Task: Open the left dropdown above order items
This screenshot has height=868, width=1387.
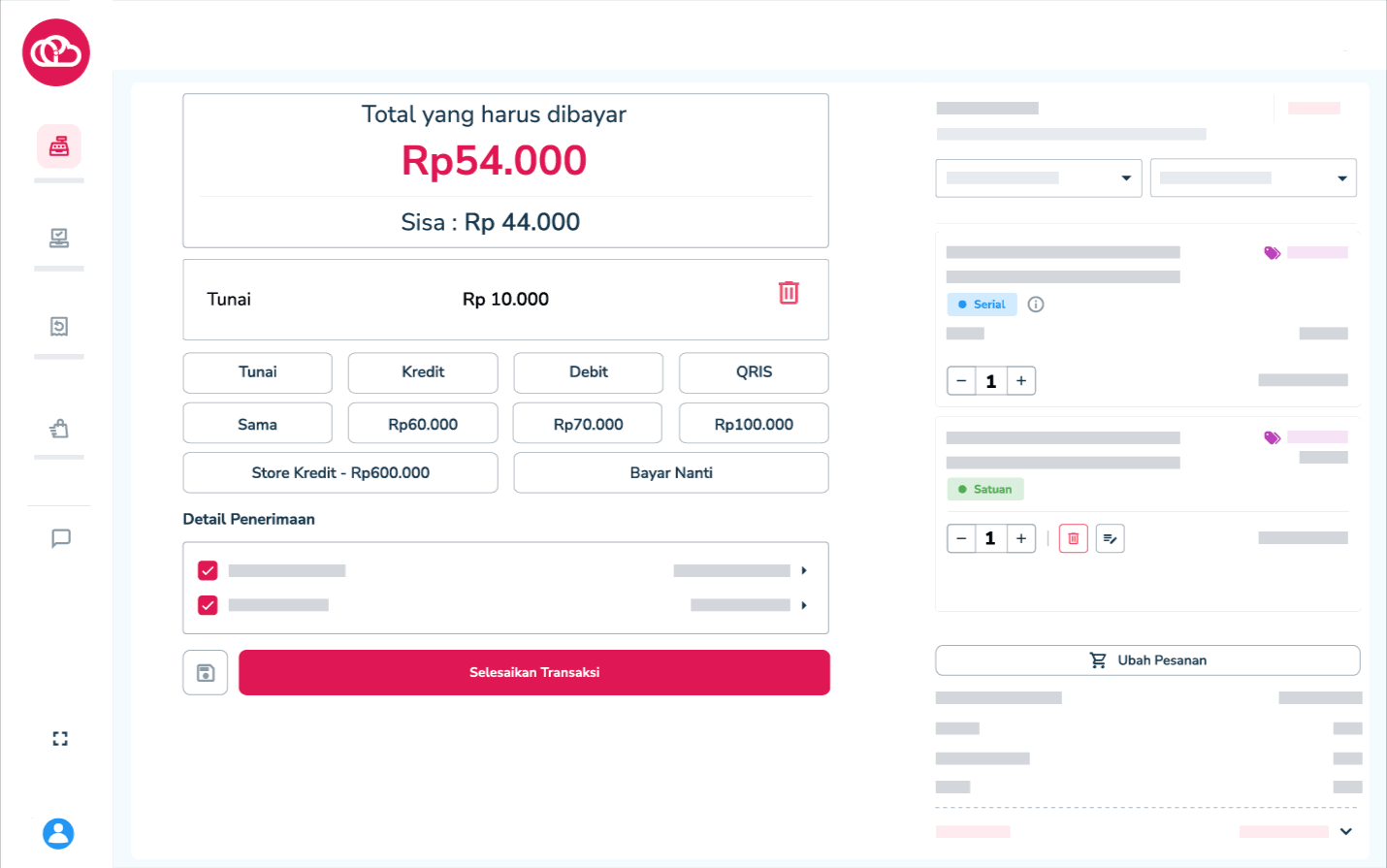Action: click(x=1038, y=178)
